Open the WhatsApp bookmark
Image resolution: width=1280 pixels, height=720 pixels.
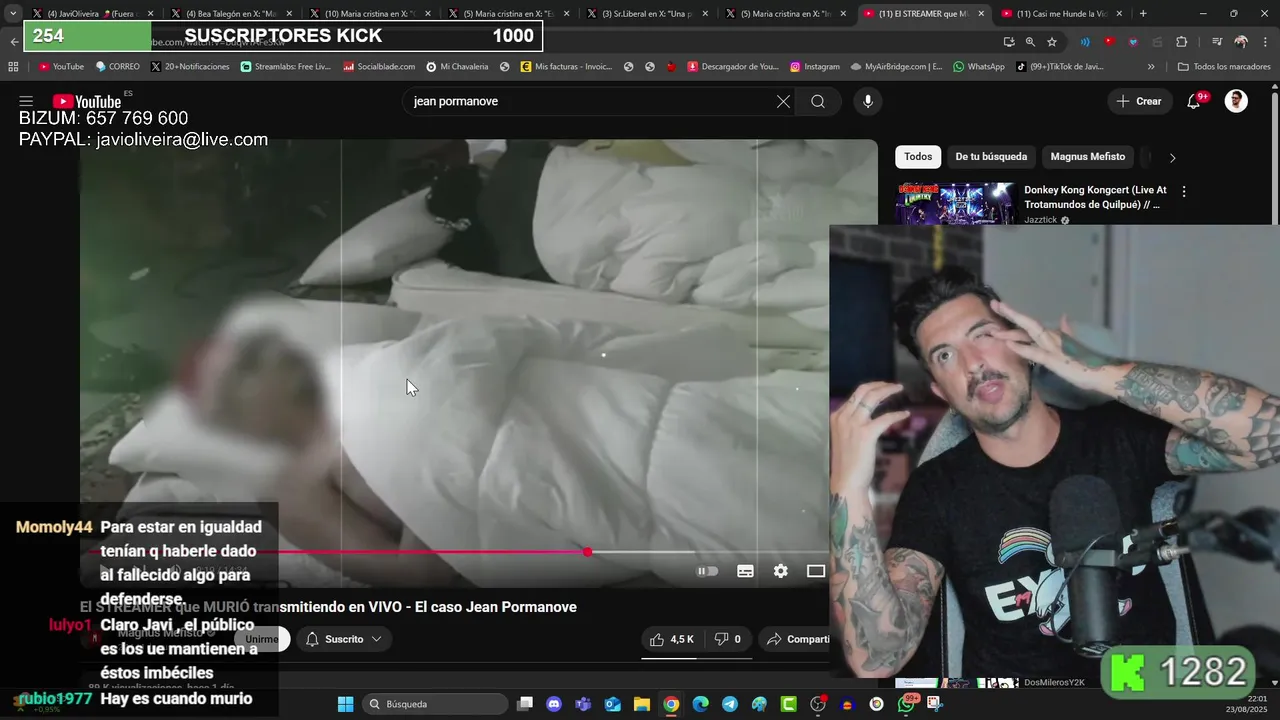click(979, 67)
